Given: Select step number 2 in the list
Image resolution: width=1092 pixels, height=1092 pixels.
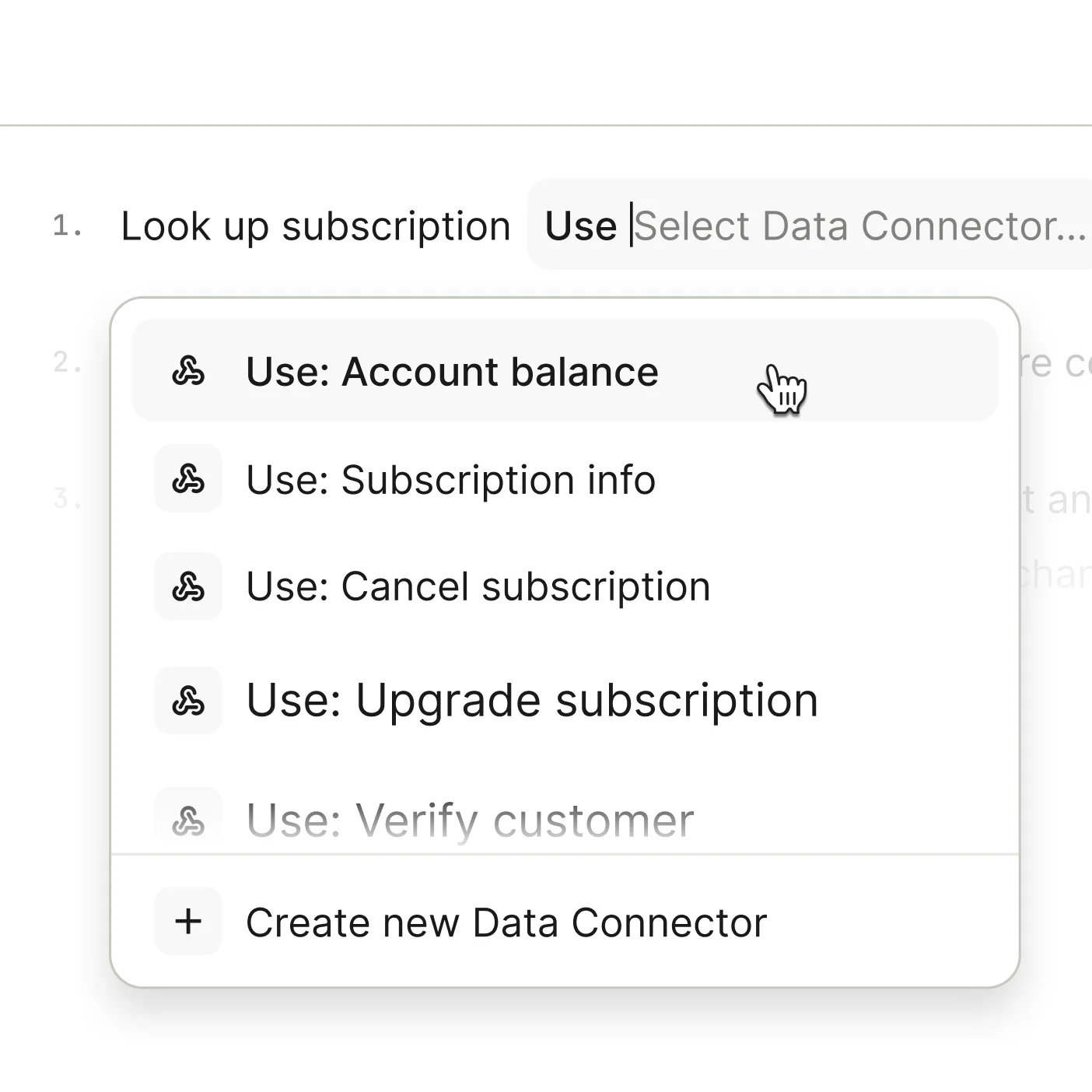Looking at the screenshot, I should pos(67,362).
